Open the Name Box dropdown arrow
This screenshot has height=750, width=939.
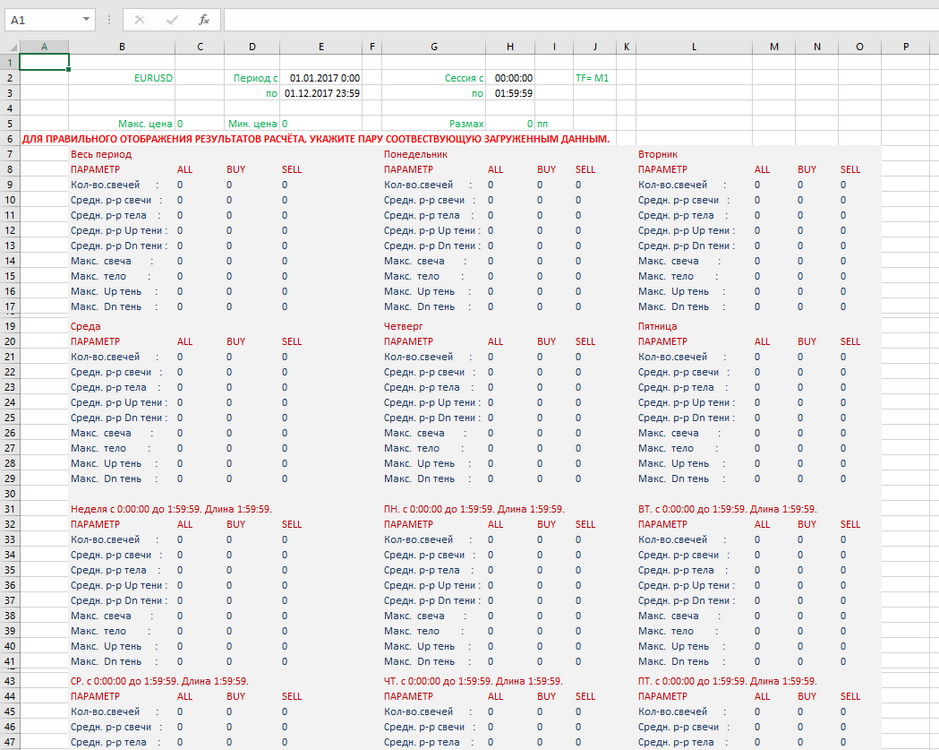[86, 20]
